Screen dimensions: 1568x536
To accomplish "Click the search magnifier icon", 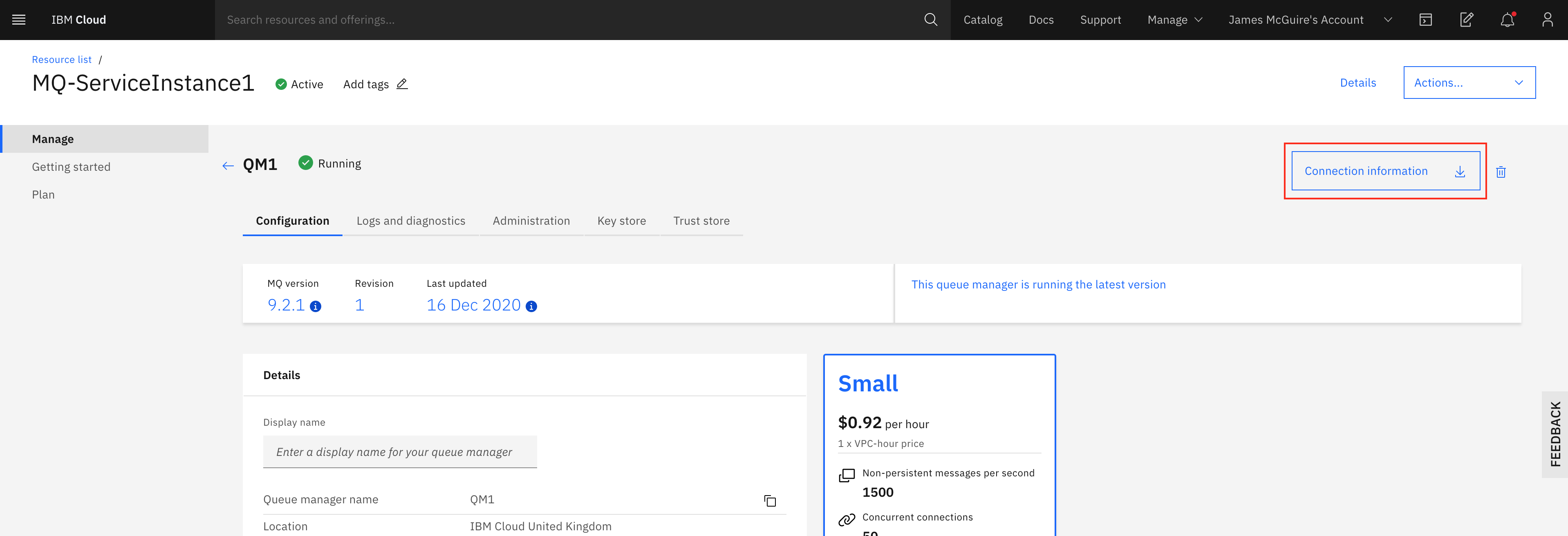I will click(x=930, y=20).
